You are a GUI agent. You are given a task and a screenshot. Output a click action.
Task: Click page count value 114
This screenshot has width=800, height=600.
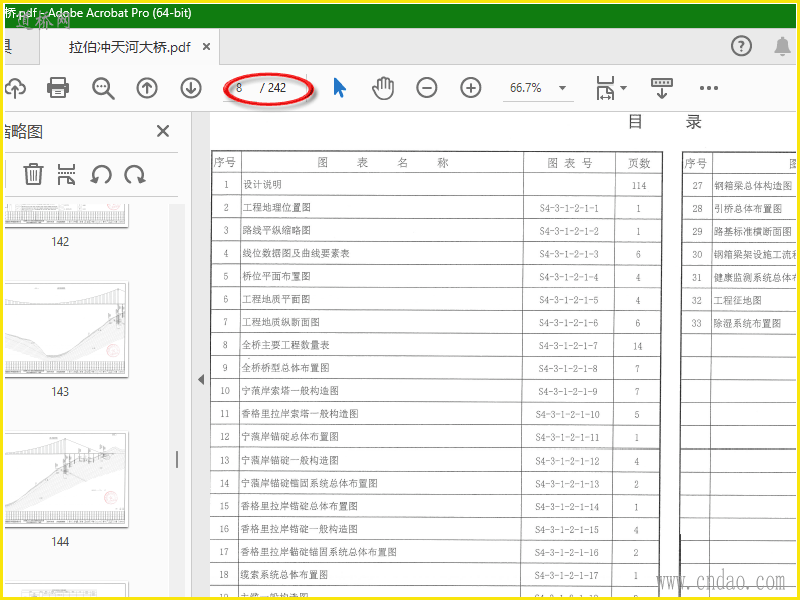639,186
